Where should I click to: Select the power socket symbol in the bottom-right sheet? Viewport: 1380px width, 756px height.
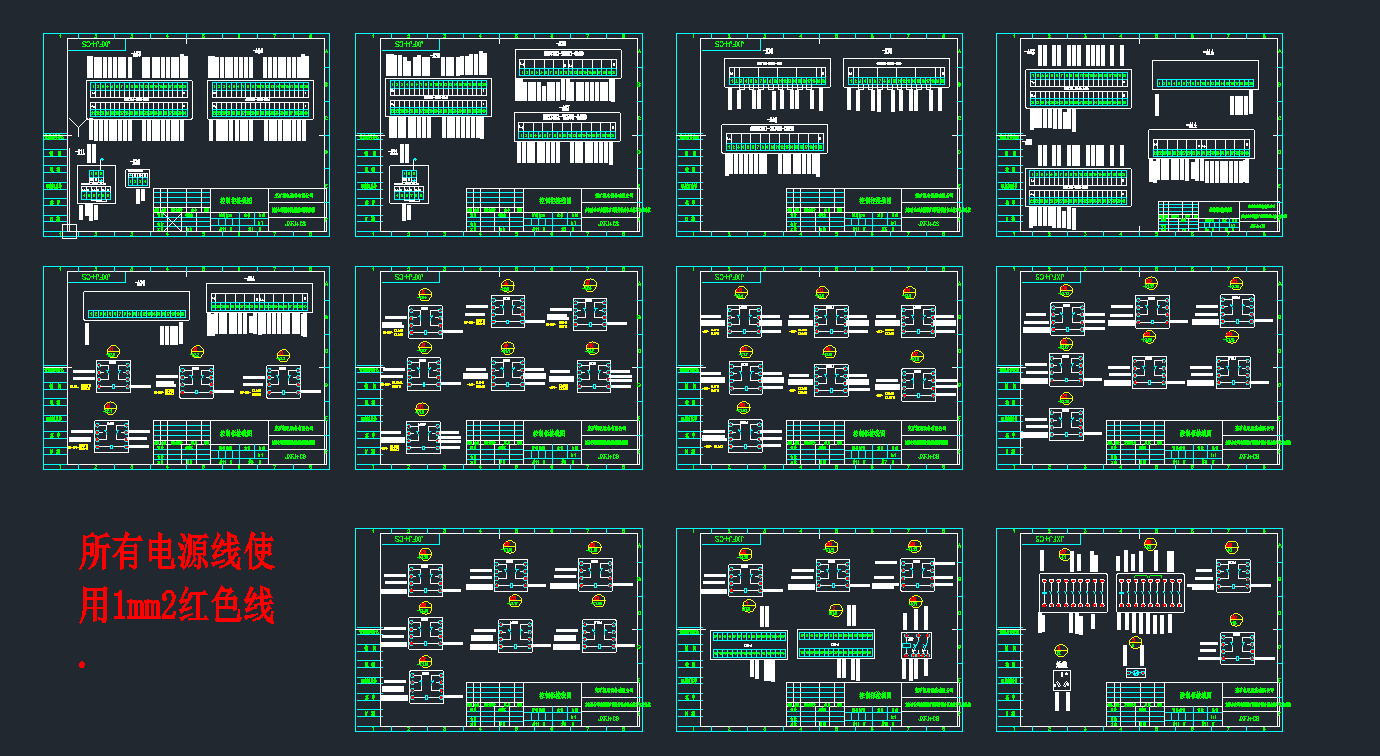pyautogui.click(x=1062, y=681)
